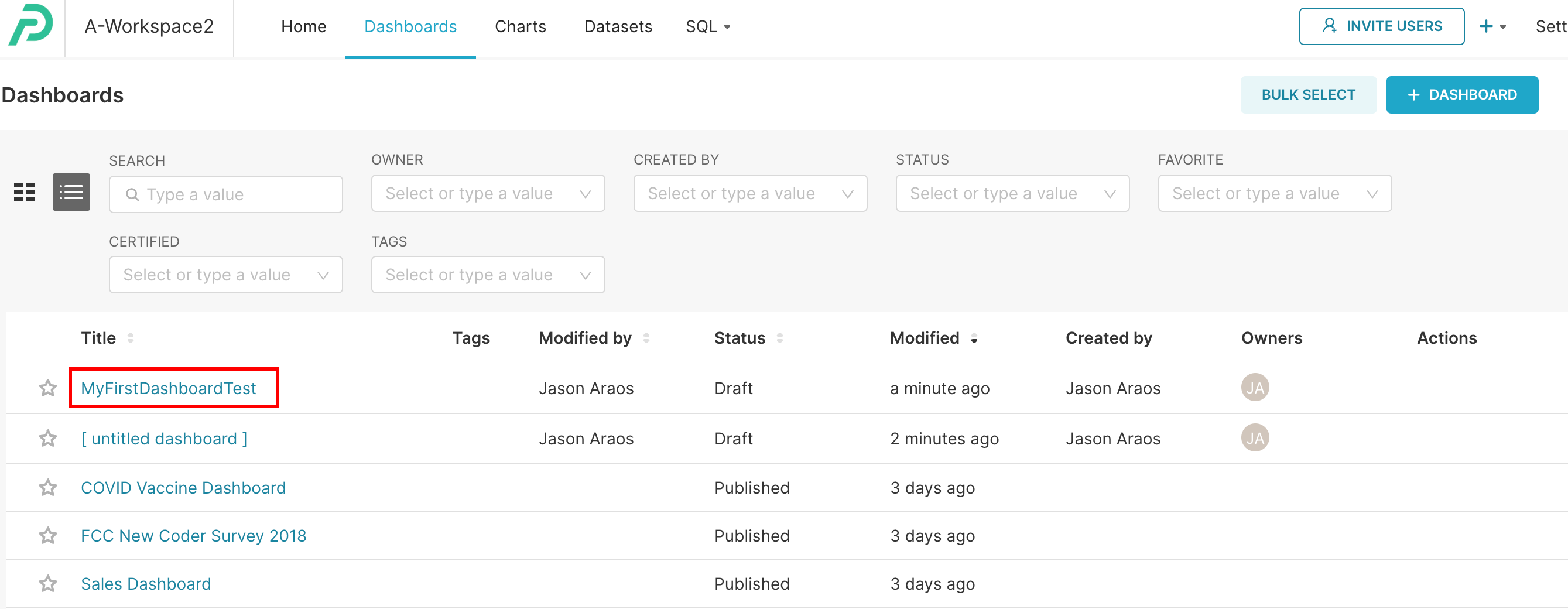The image size is (1568, 609).
Task: Open the FCC New Coder Survey 2018 dashboard
Action: [194, 536]
